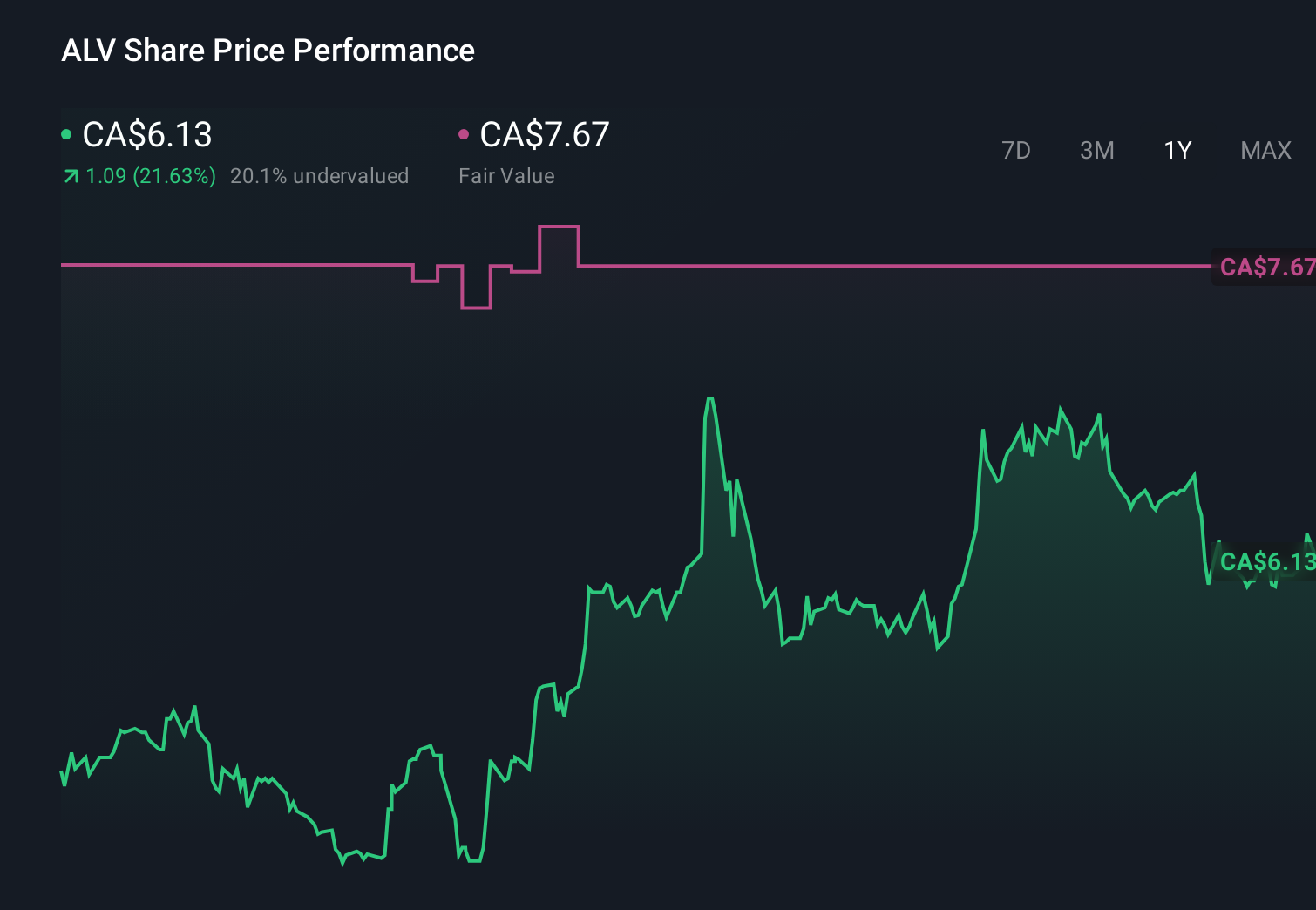This screenshot has height=910, width=1316.
Task: Select the 7D time range
Action: [1016, 150]
